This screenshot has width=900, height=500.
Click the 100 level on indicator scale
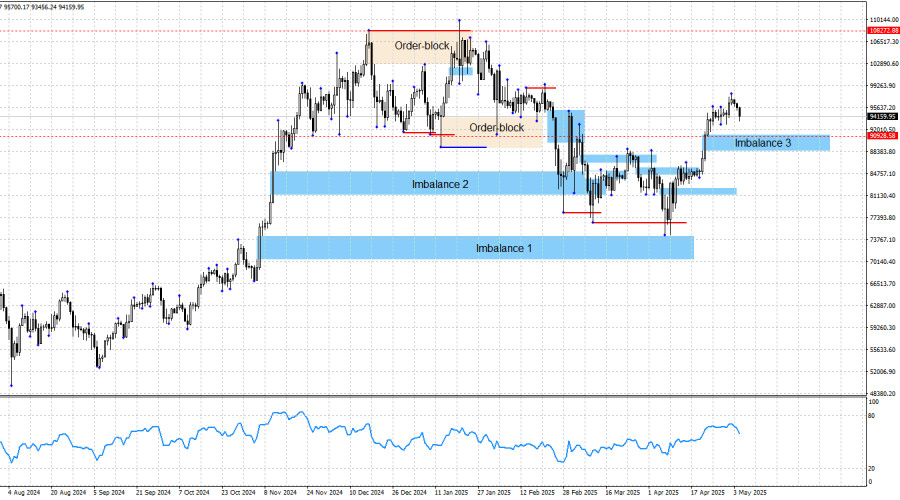pos(873,402)
